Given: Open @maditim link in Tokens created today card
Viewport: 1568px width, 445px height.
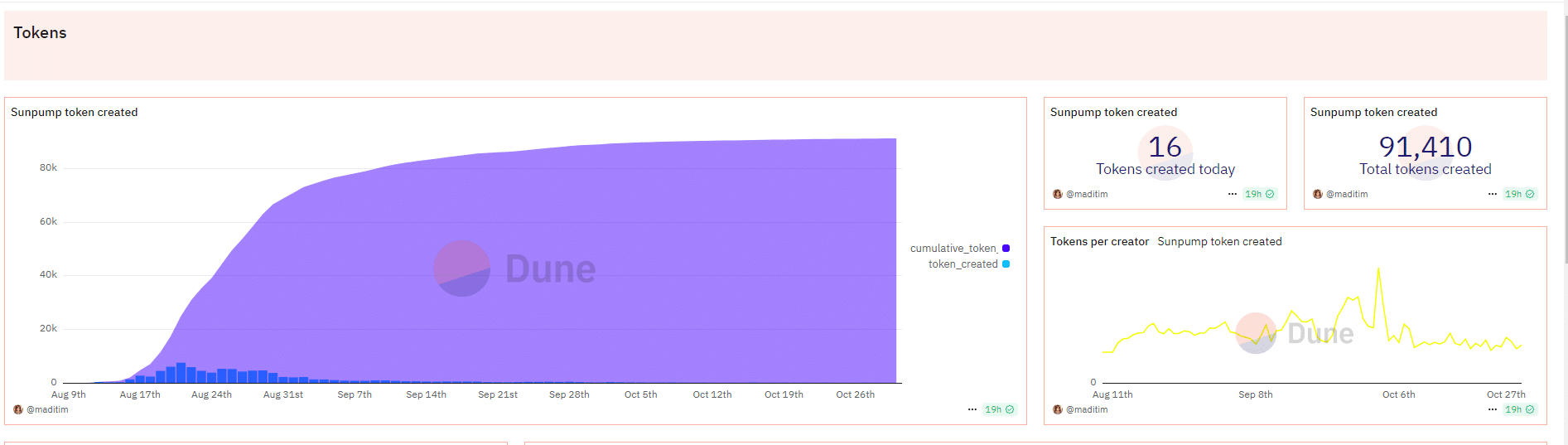Looking at the screenshot, I should tap(1087, 194).
